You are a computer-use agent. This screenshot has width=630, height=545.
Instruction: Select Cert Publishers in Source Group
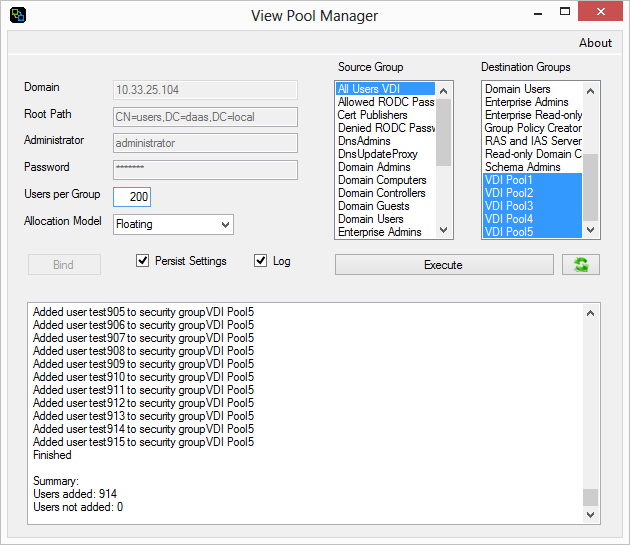coord(385,115)
